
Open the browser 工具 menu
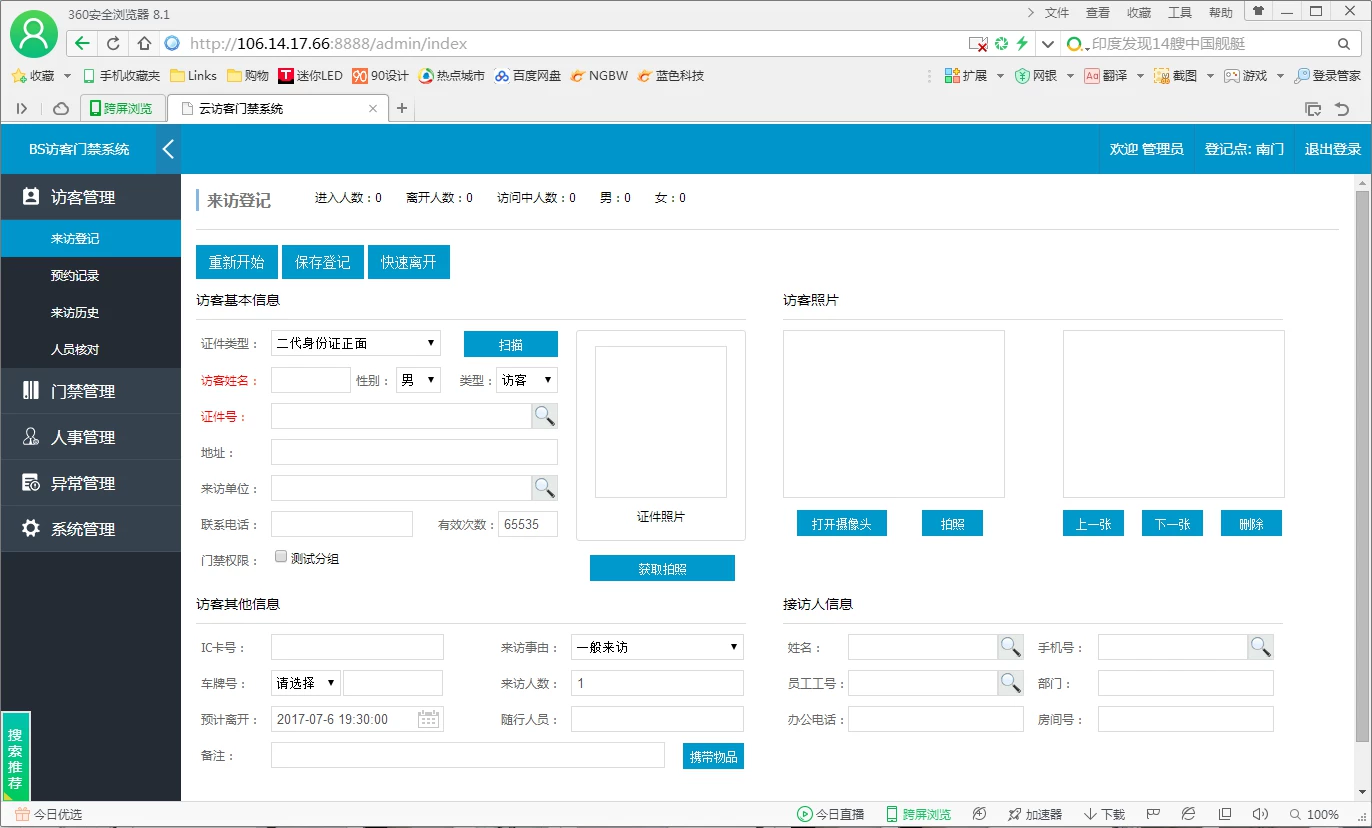pyautogui.click(x=1180, y=12)
